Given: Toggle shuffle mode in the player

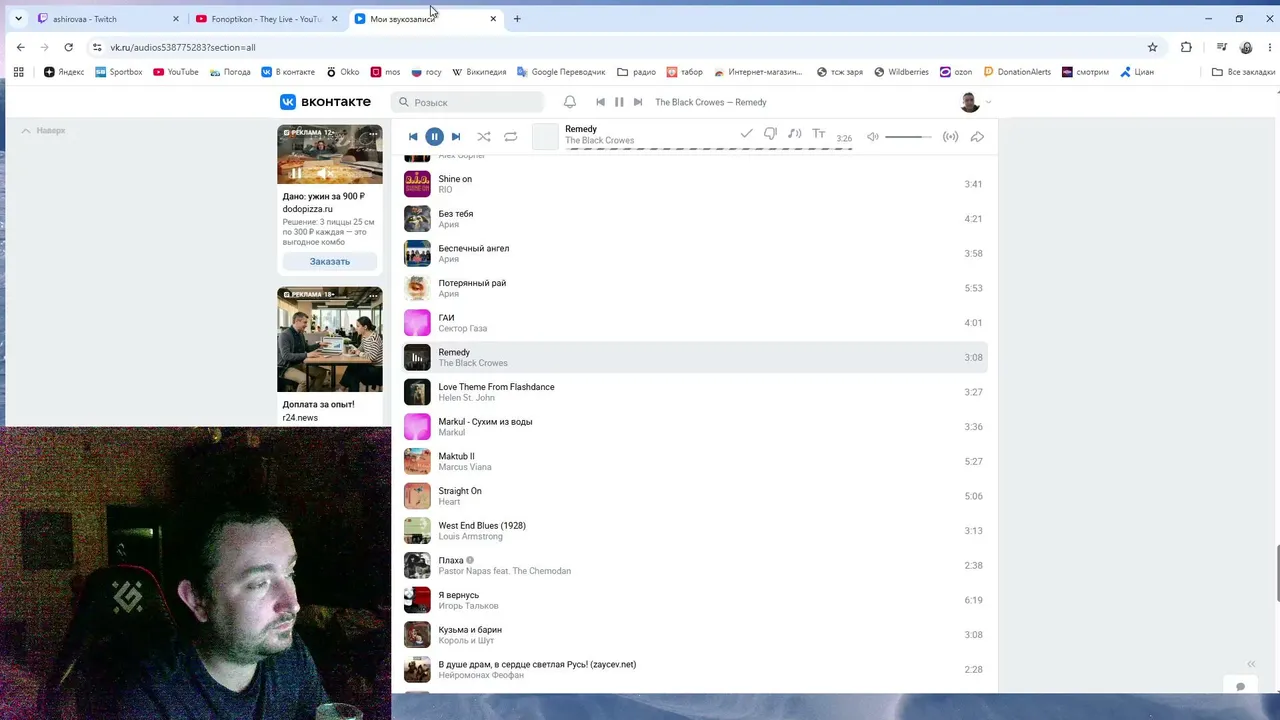Looking at the screenshot, I should [x=484, y=137].
